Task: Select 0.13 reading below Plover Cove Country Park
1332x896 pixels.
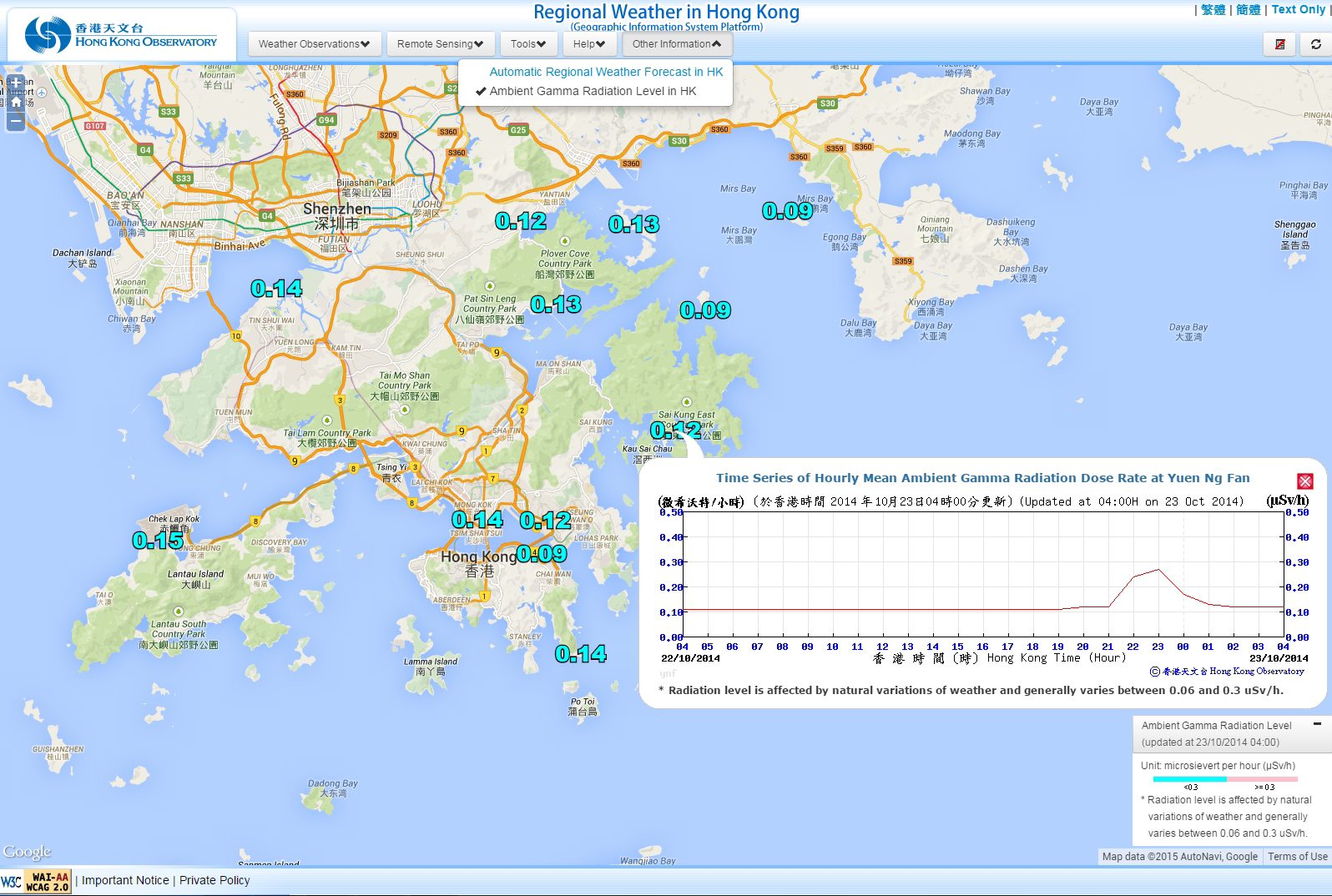Action: [x=556, y=305]
